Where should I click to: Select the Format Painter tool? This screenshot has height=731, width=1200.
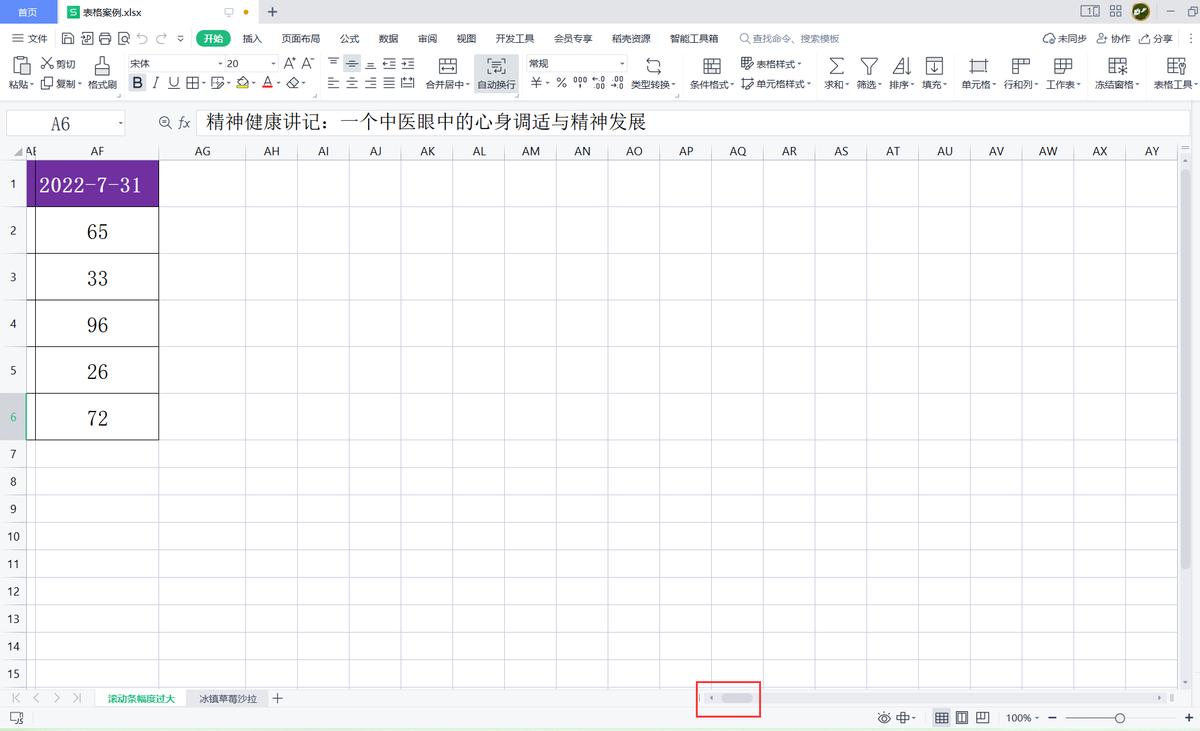100,70
